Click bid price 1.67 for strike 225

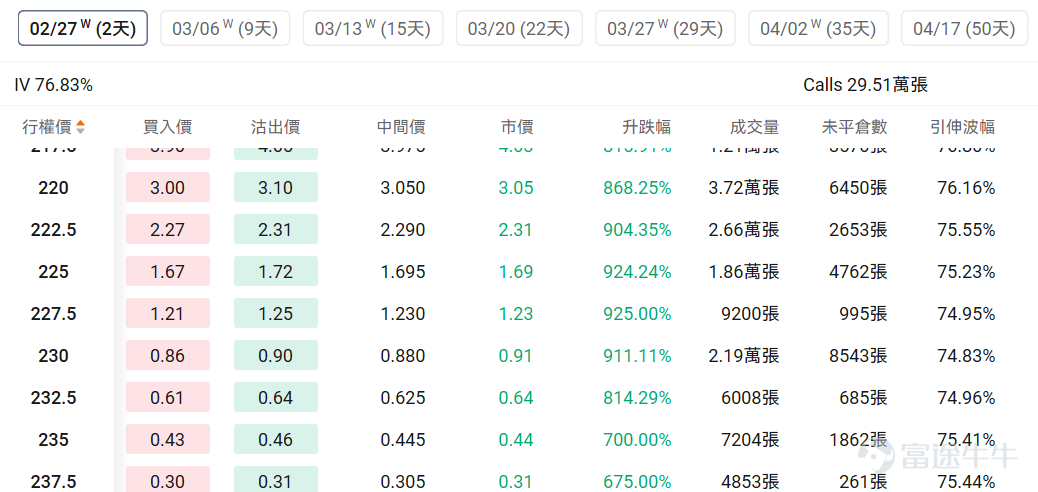167,271
